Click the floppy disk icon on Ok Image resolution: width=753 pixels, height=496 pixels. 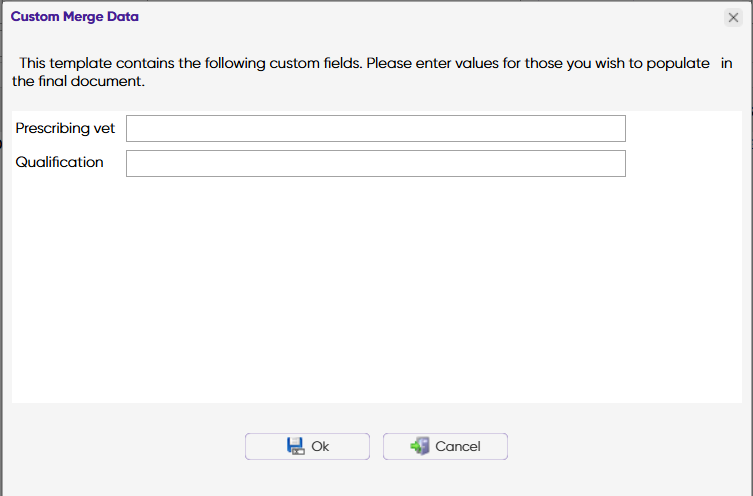tap(295, 446)
